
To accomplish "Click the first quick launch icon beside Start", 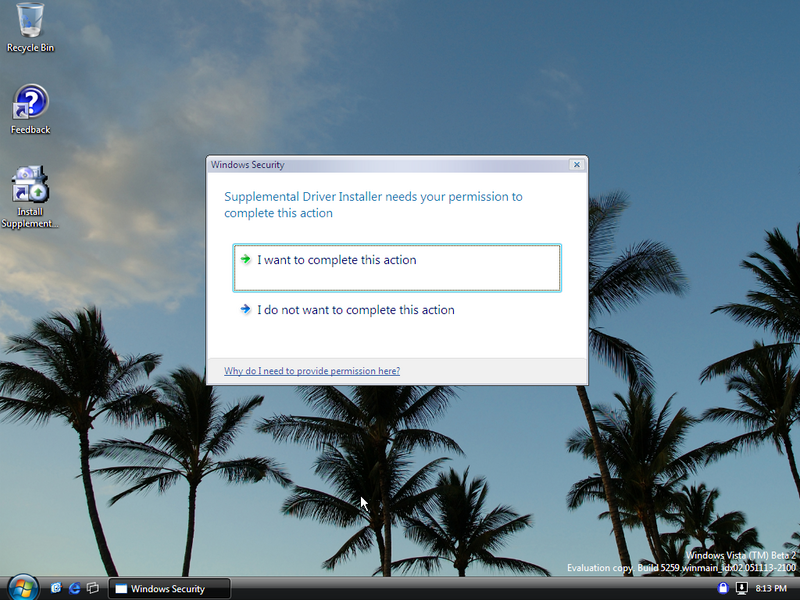I will [x=56, y=588].
